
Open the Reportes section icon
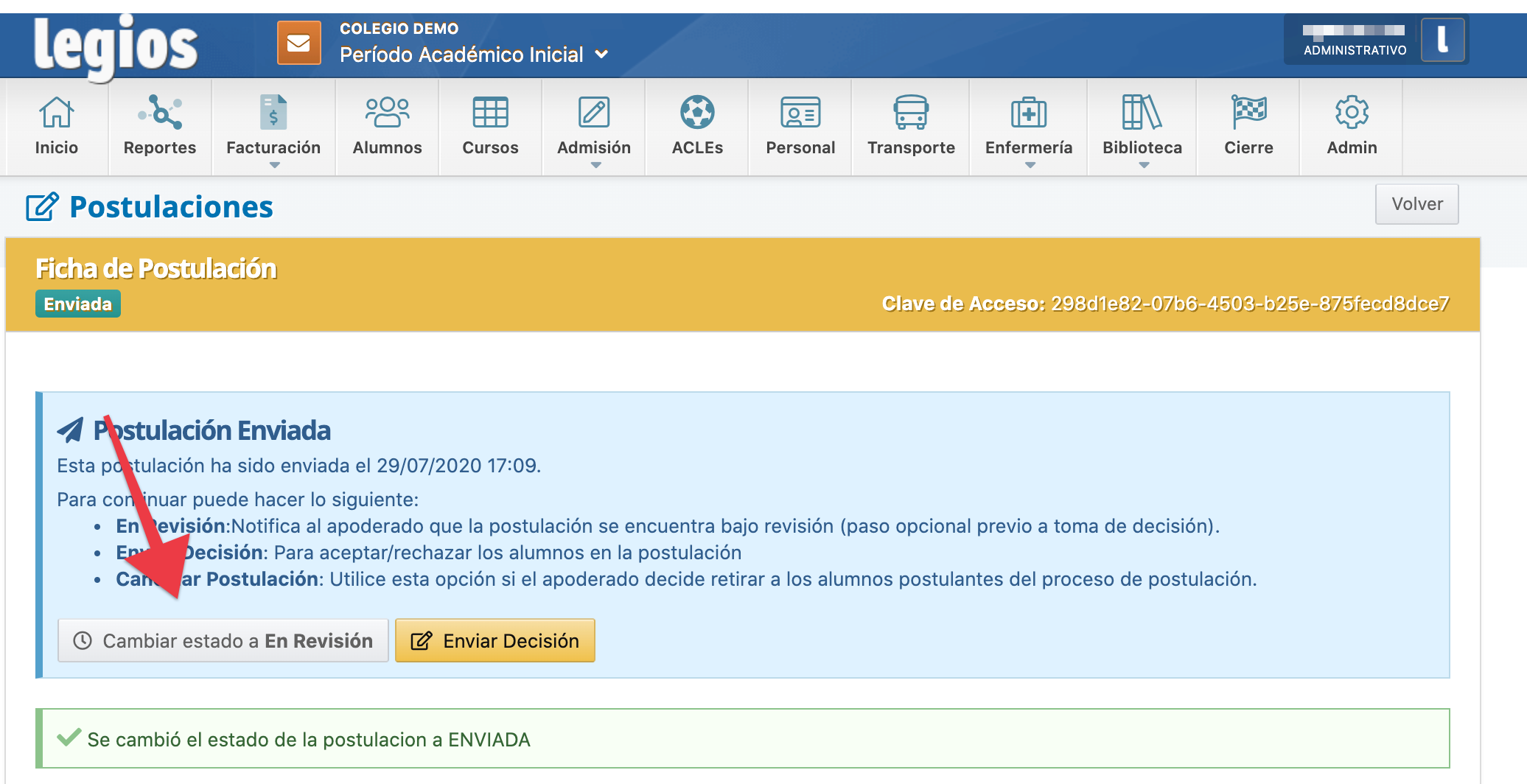pos(160,113)
